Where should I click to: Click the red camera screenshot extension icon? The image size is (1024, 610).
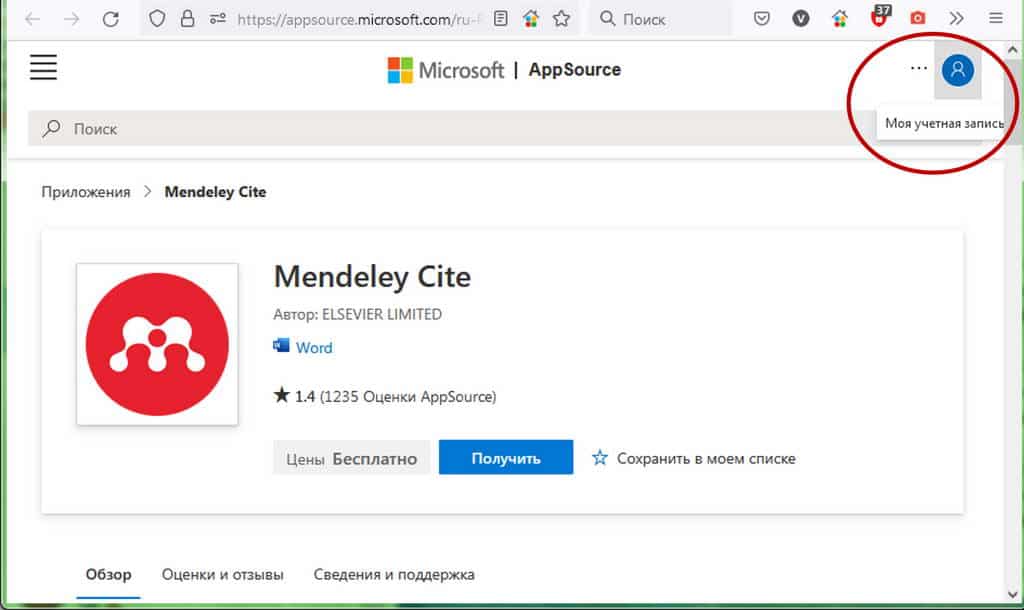918,18
